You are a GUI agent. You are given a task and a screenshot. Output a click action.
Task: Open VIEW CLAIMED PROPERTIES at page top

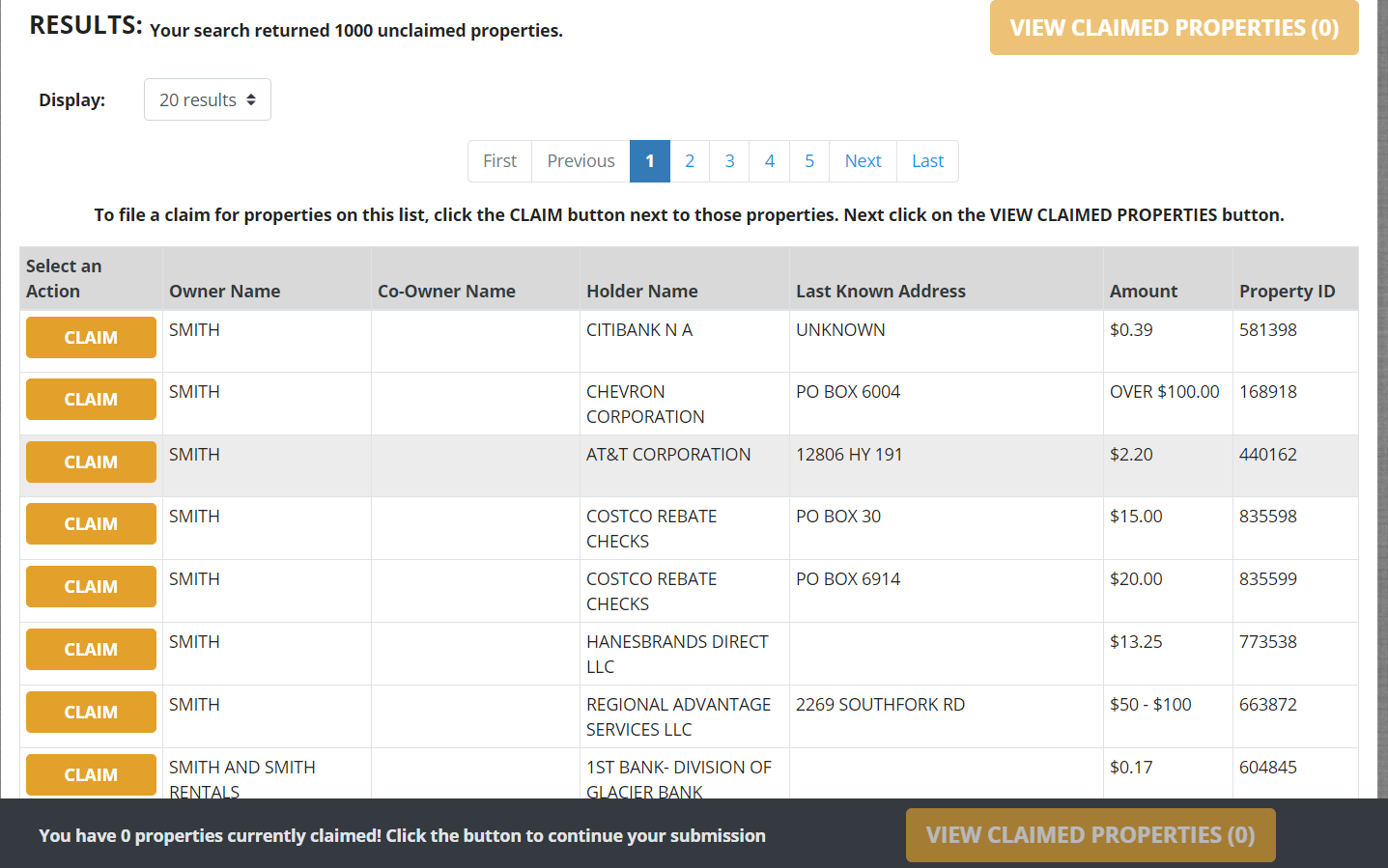1174,27
